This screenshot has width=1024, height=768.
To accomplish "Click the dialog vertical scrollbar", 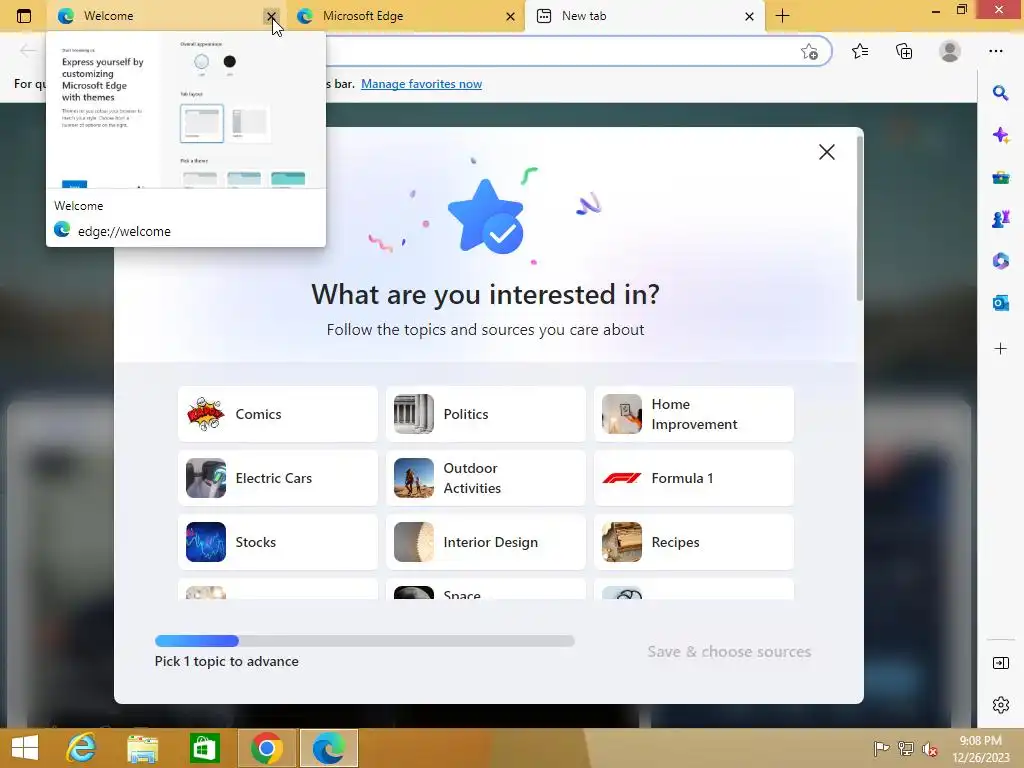I will pos(859,219).
